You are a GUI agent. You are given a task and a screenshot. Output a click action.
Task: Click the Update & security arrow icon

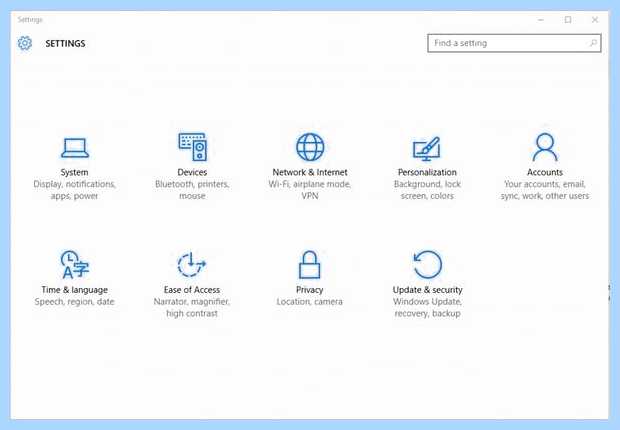tap(427, 264)
